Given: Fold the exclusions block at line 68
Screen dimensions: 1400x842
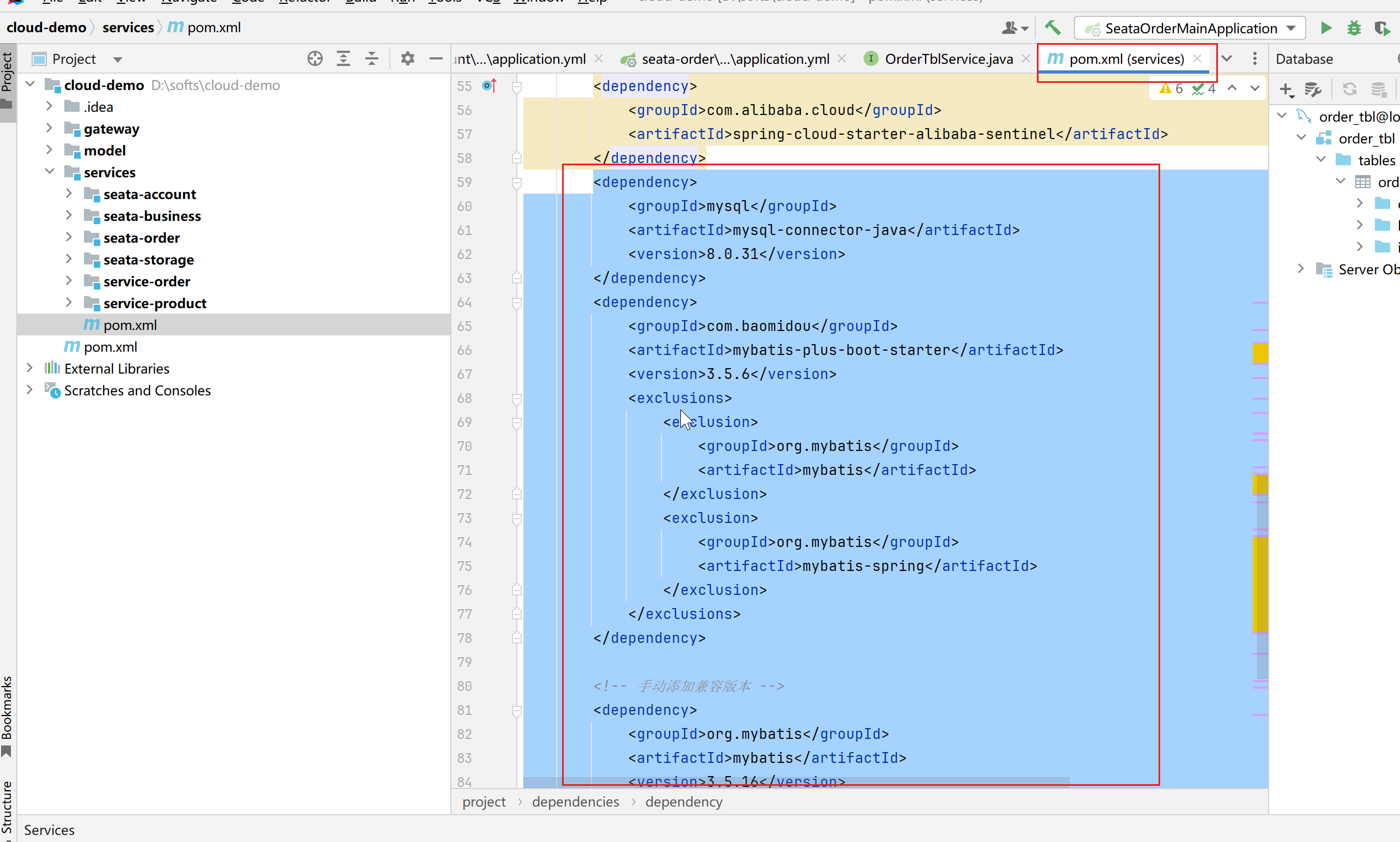Looking at the screenshot, I should [x=517, y=399].
